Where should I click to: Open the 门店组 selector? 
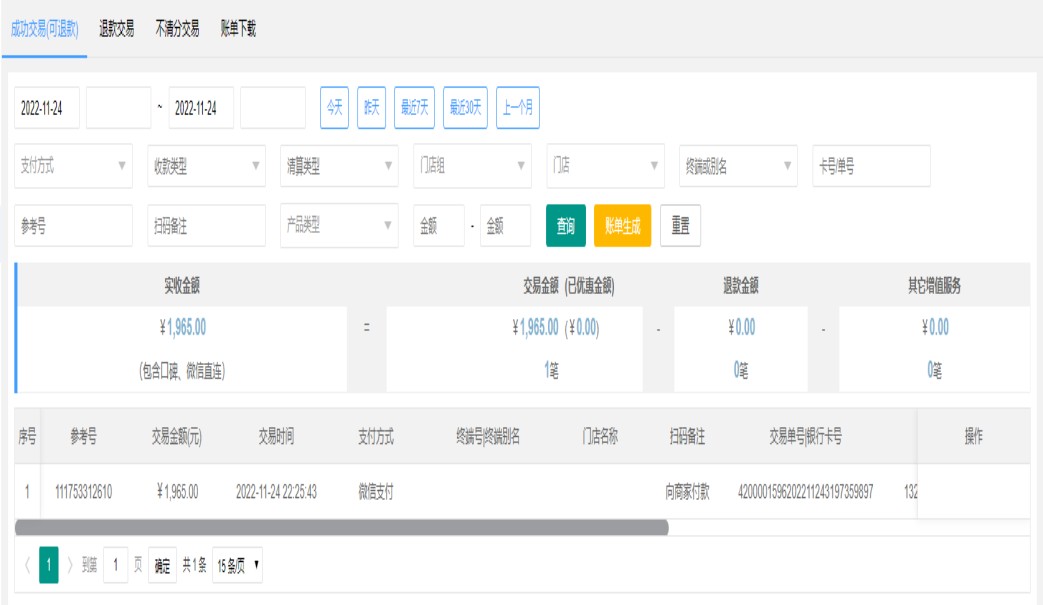point(472,166)
